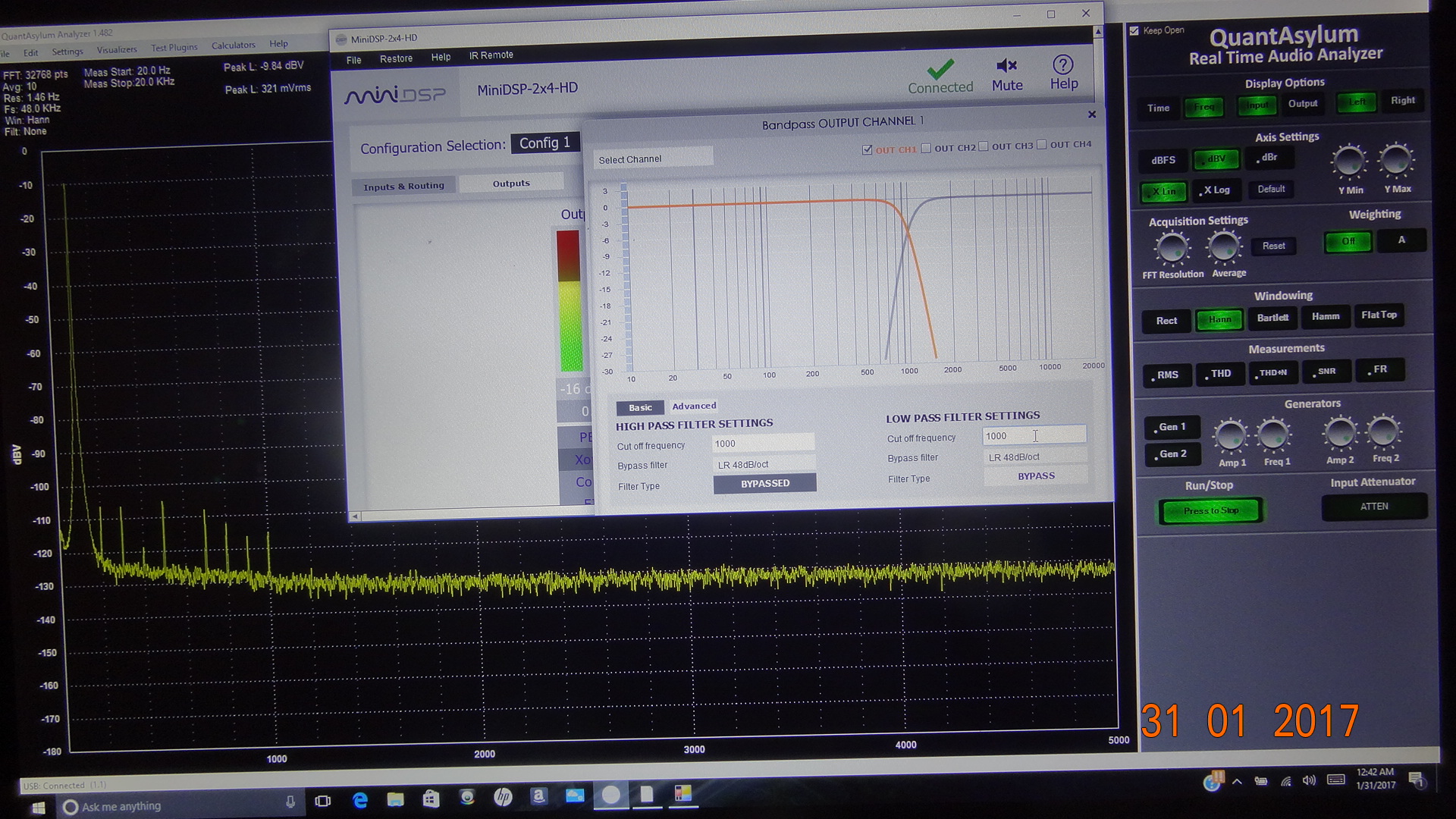Click the acquisition Reset button
1456x819 pixels.
point(1273,246)
